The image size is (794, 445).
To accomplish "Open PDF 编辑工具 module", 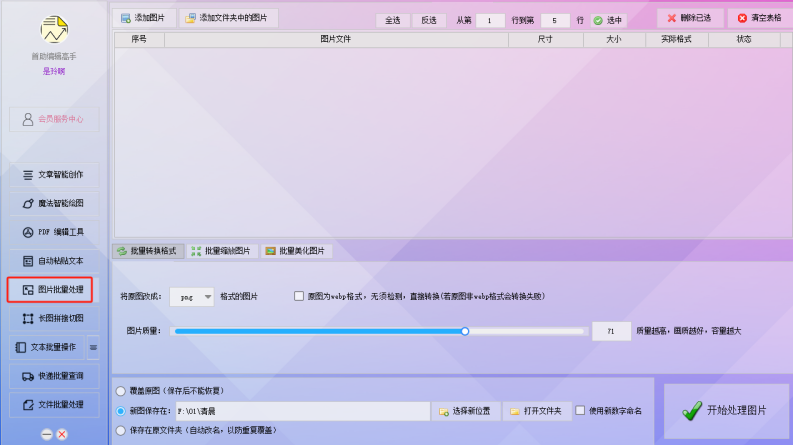I will pyautogui.click(x=54, y=232).
